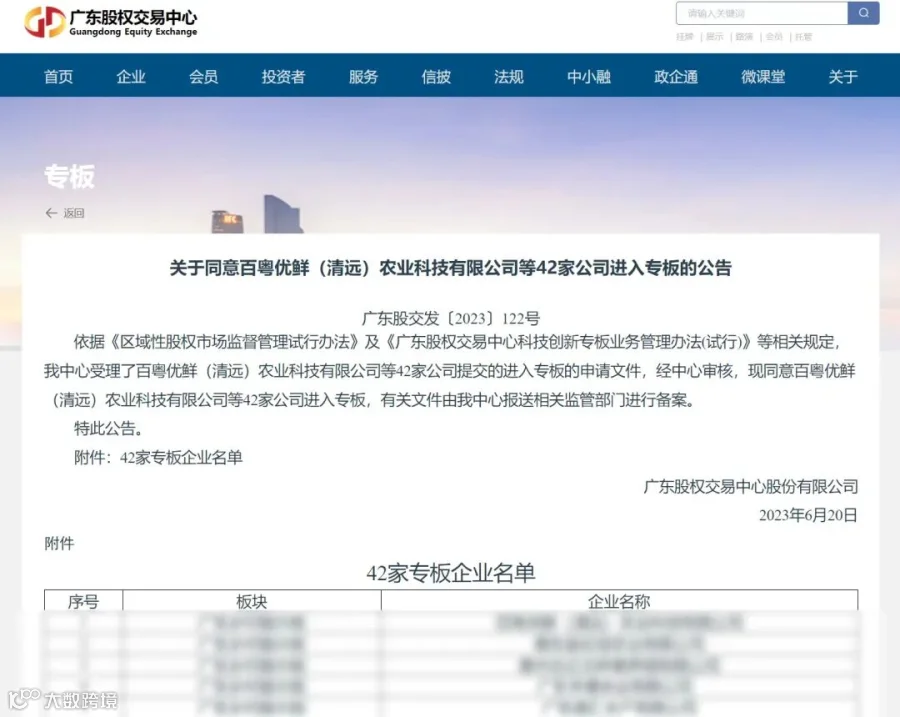
Task: Click the back arrow next to 返回
Action: pos(51,213)
